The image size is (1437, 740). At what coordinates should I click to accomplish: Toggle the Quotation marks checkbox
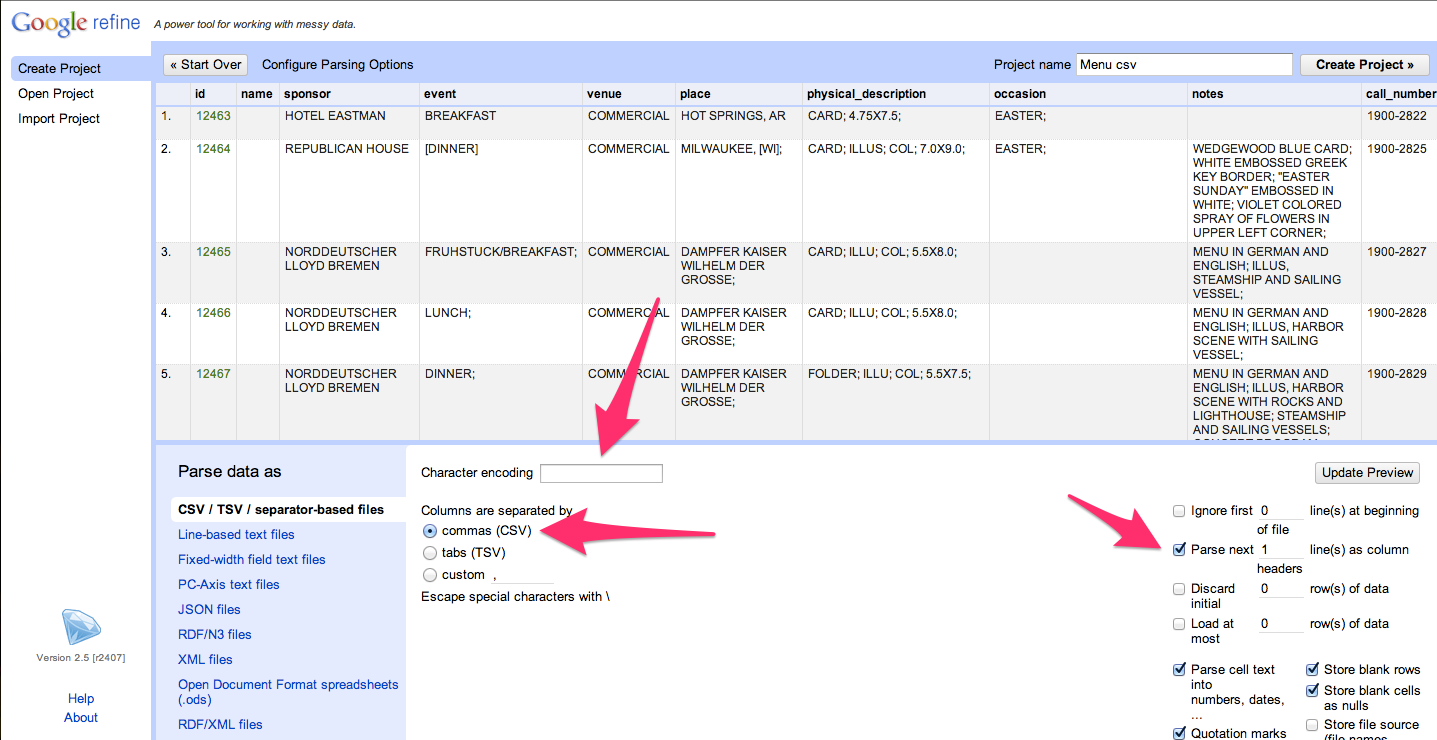point(1179,734)
